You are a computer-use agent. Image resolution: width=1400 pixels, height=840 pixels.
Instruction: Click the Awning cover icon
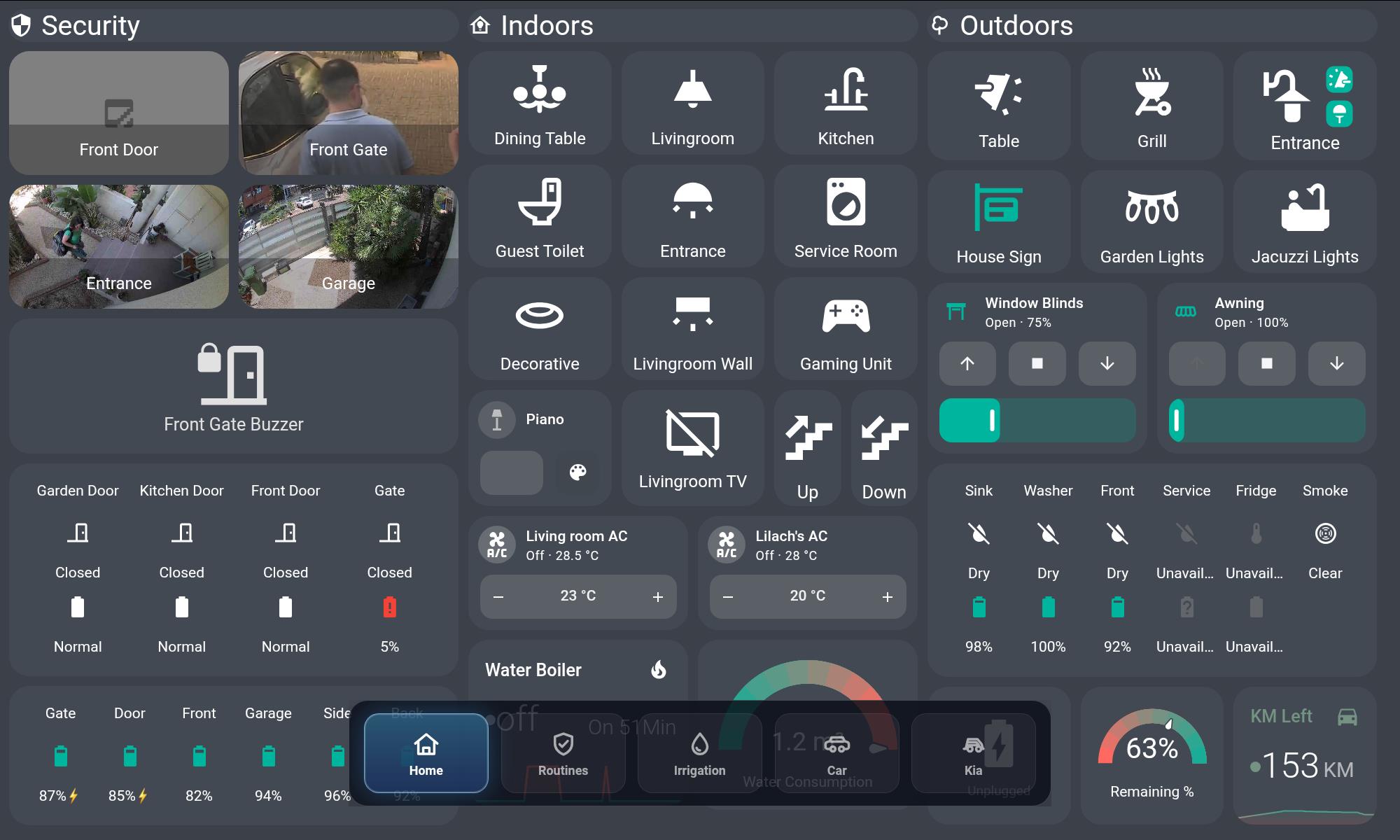(1186, 311)
